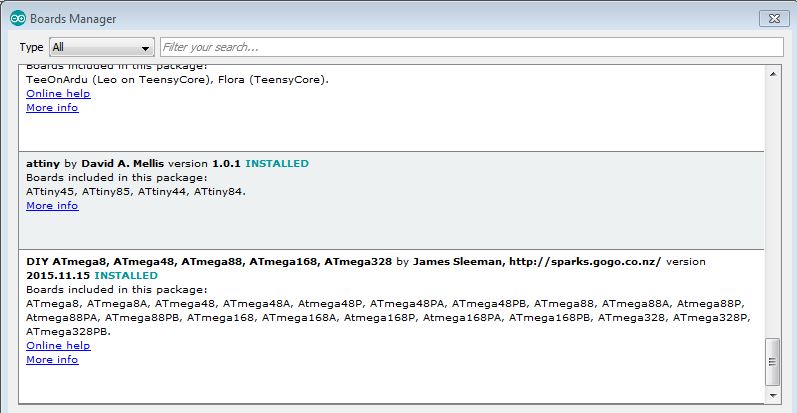Viewport: 797px width, 413px height.
Task: Click the Arduino logo icon in title bar
Action: tap(18, 18)
